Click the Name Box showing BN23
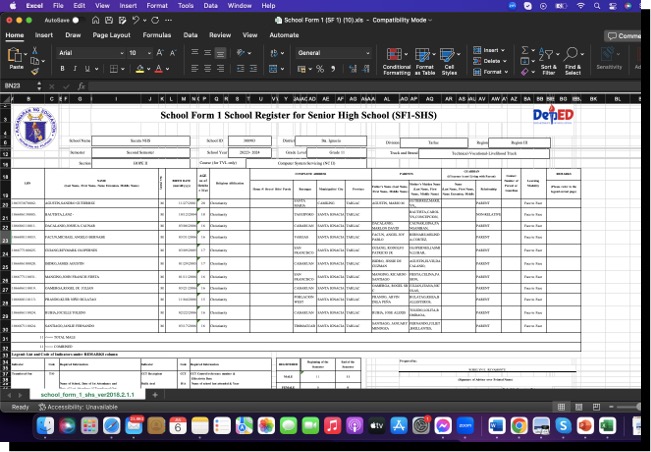 click(20, 86)
